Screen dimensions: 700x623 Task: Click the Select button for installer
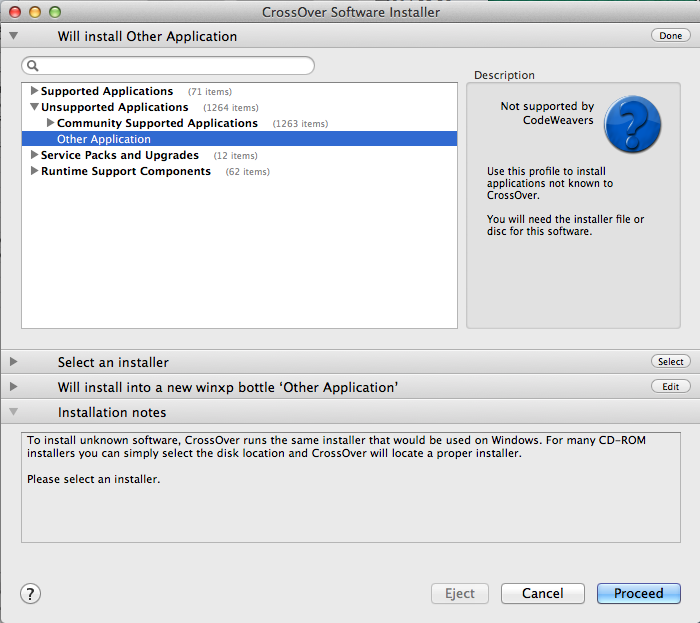pyautogui.click(x=671, y=361)
